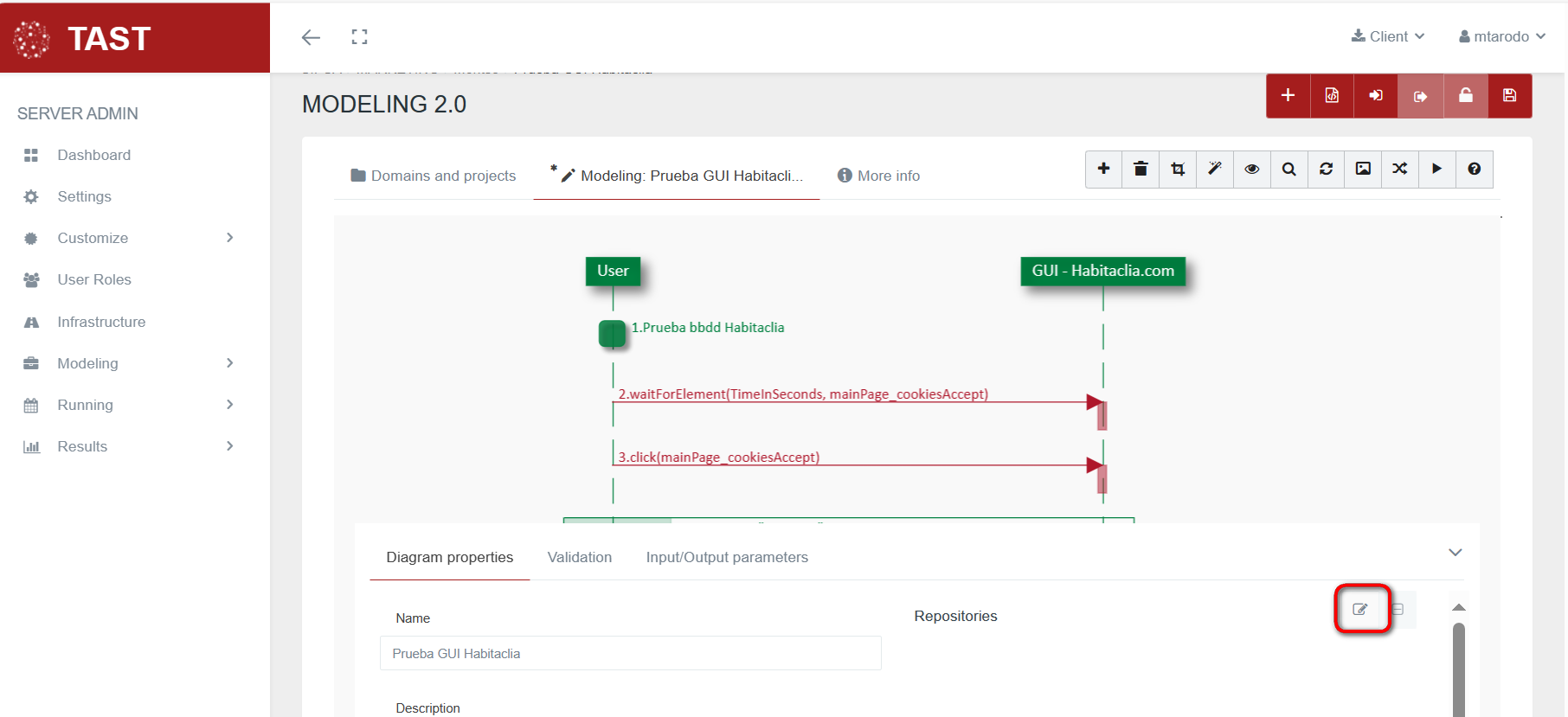Image resolution: width=1568 pixels, height=717 pixels.
Task: Click the shuffle arrows toolbar icon
Action: coord(1399,170)
